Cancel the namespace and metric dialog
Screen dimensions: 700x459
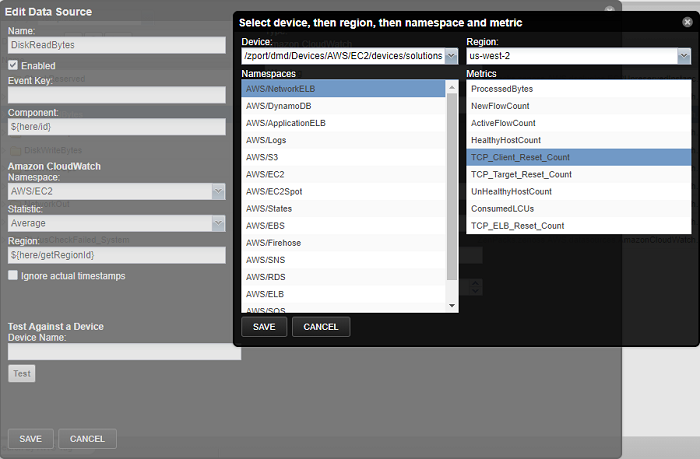(x=321, y=327)
